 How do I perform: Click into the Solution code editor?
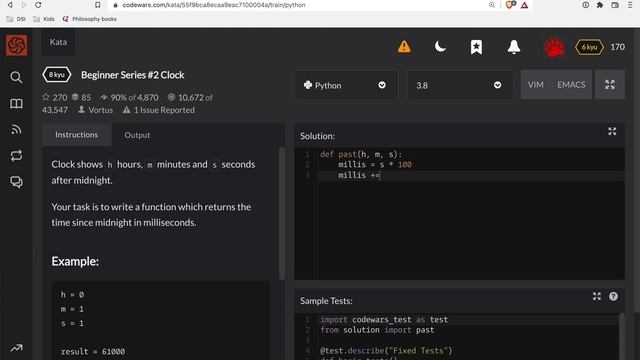[460, 214]
